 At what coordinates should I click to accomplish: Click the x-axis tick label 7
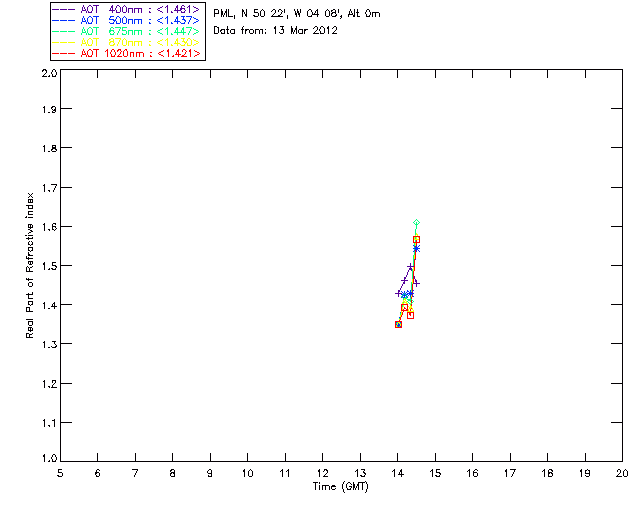[135, 473]
